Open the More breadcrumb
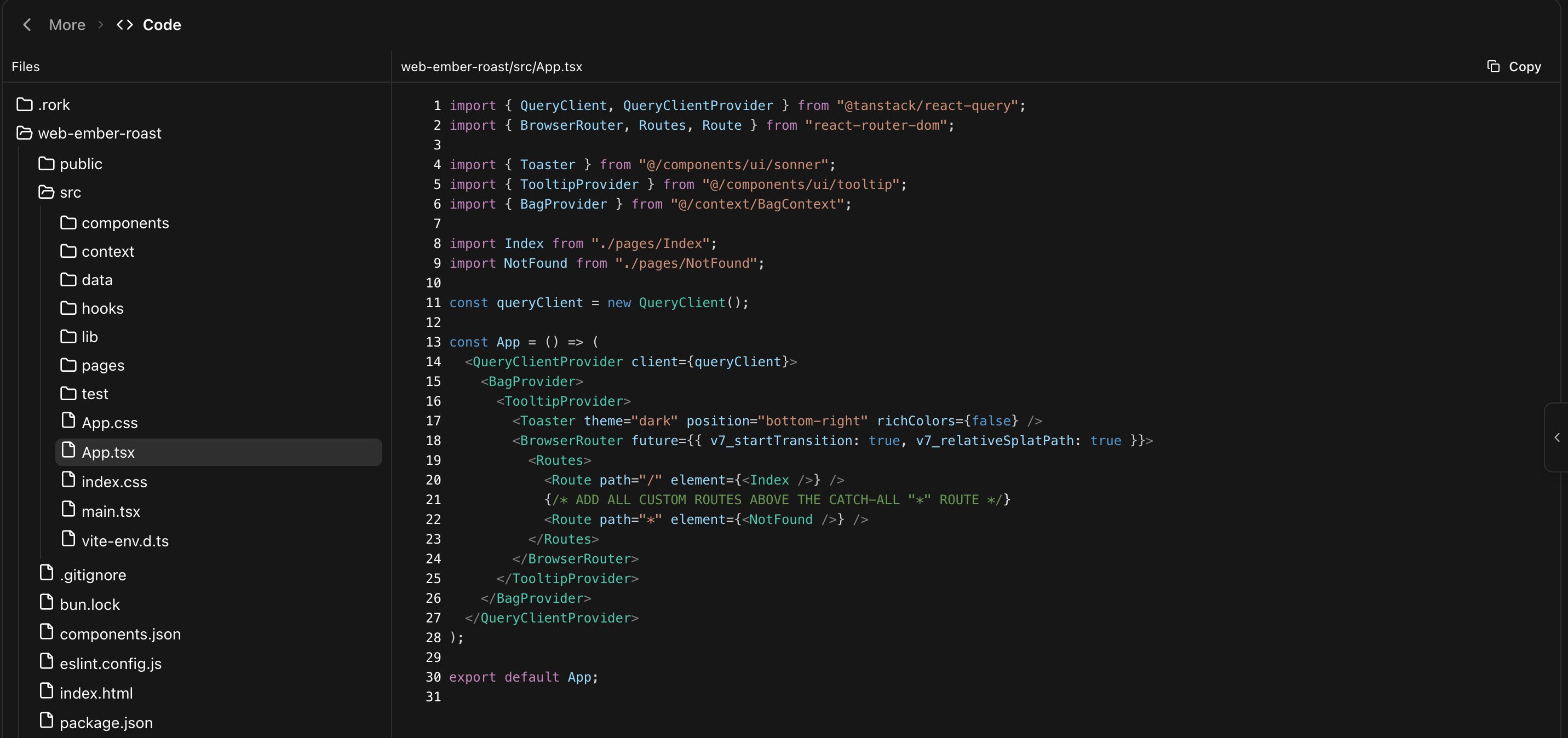The image size is (1568, 738). click(x=67, y=25)
